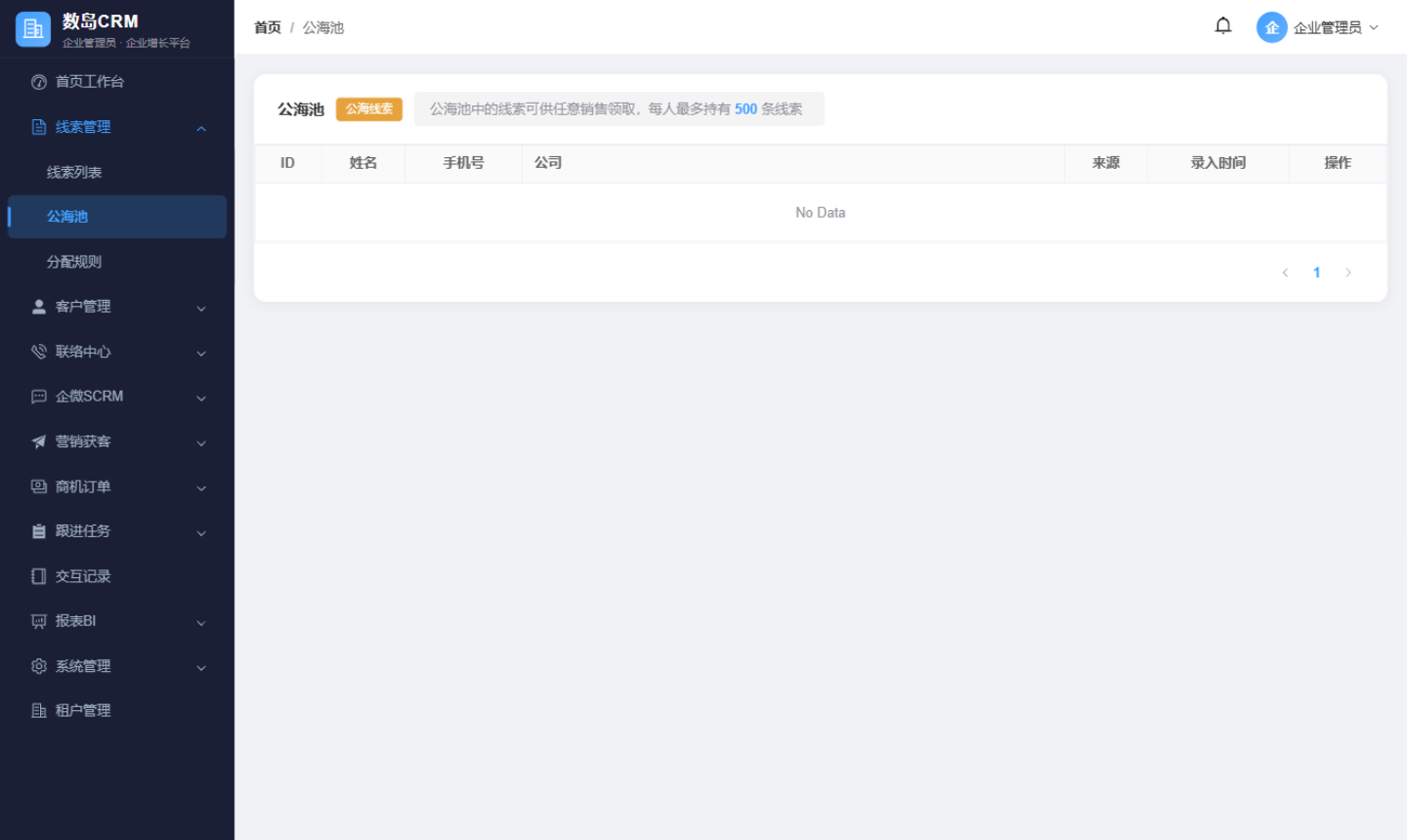
Task: Open the notification bell
Action: tap(1223, 26)
